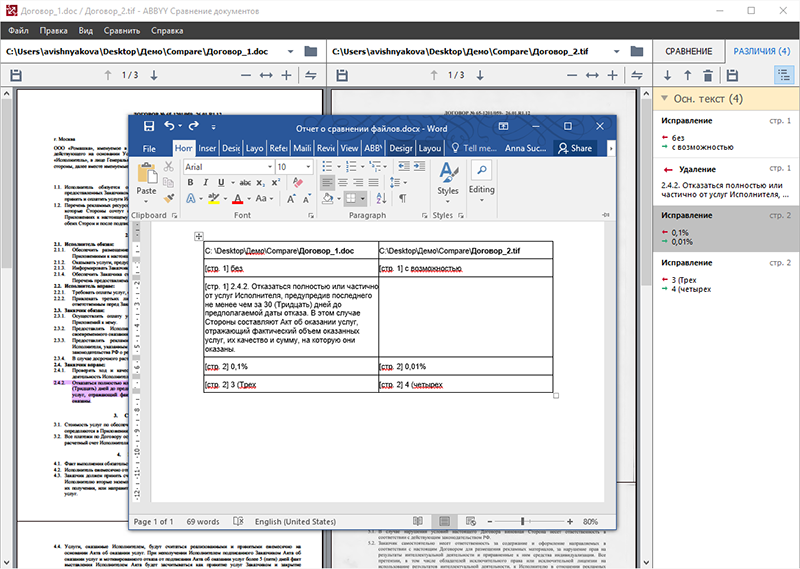Image resolution: width=800 pixels, height=569 pixels.
Task: Open folder icon for Договор_2.tif
Action: pyautogui.click(x=636, y=52)
